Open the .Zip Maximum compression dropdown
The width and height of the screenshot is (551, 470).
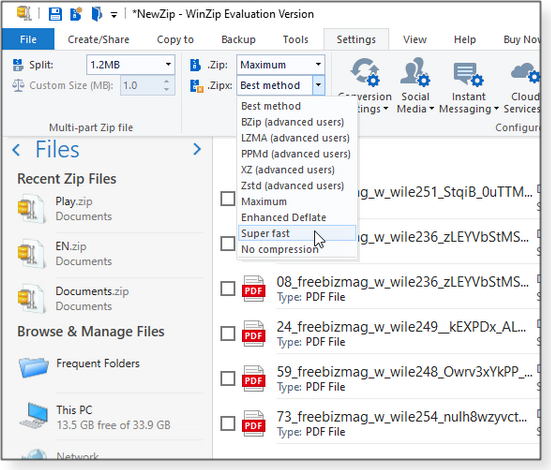tap(280, 65)
